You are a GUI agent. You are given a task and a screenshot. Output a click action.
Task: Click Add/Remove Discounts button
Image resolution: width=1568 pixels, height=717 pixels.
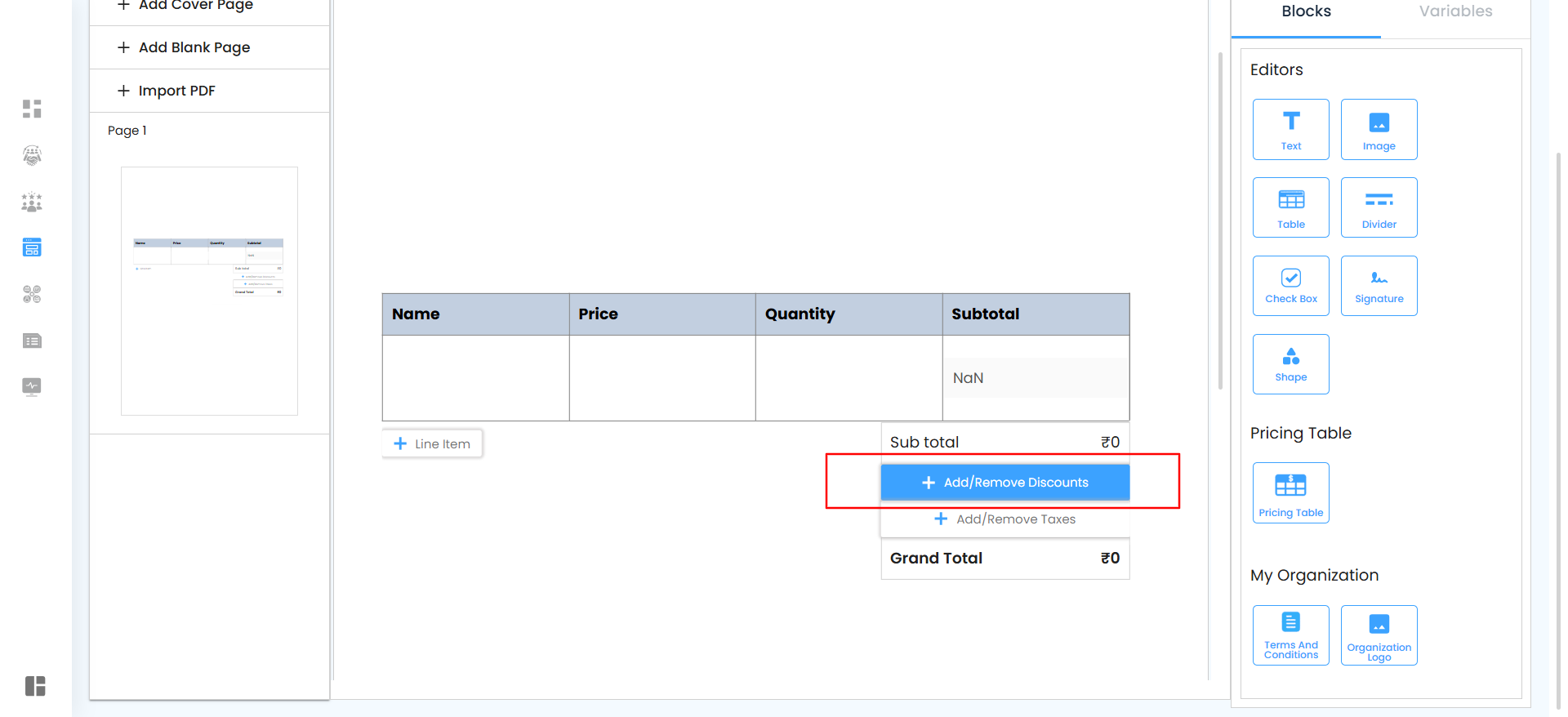(1005, 483)
